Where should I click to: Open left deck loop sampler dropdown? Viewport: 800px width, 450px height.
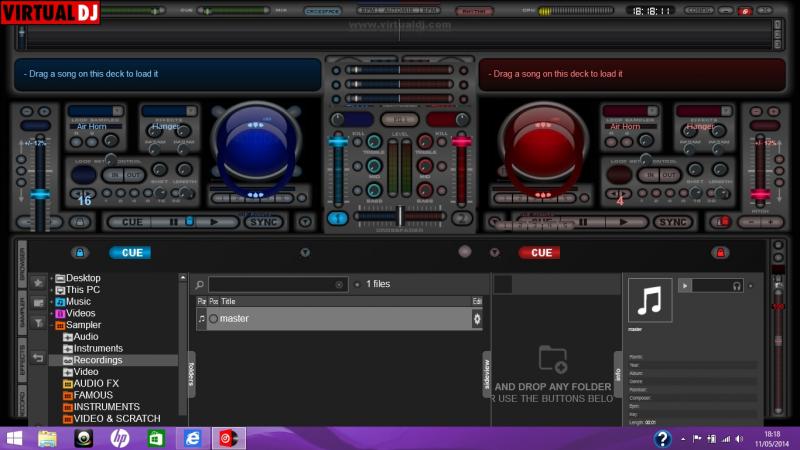[x=117, y=111]
